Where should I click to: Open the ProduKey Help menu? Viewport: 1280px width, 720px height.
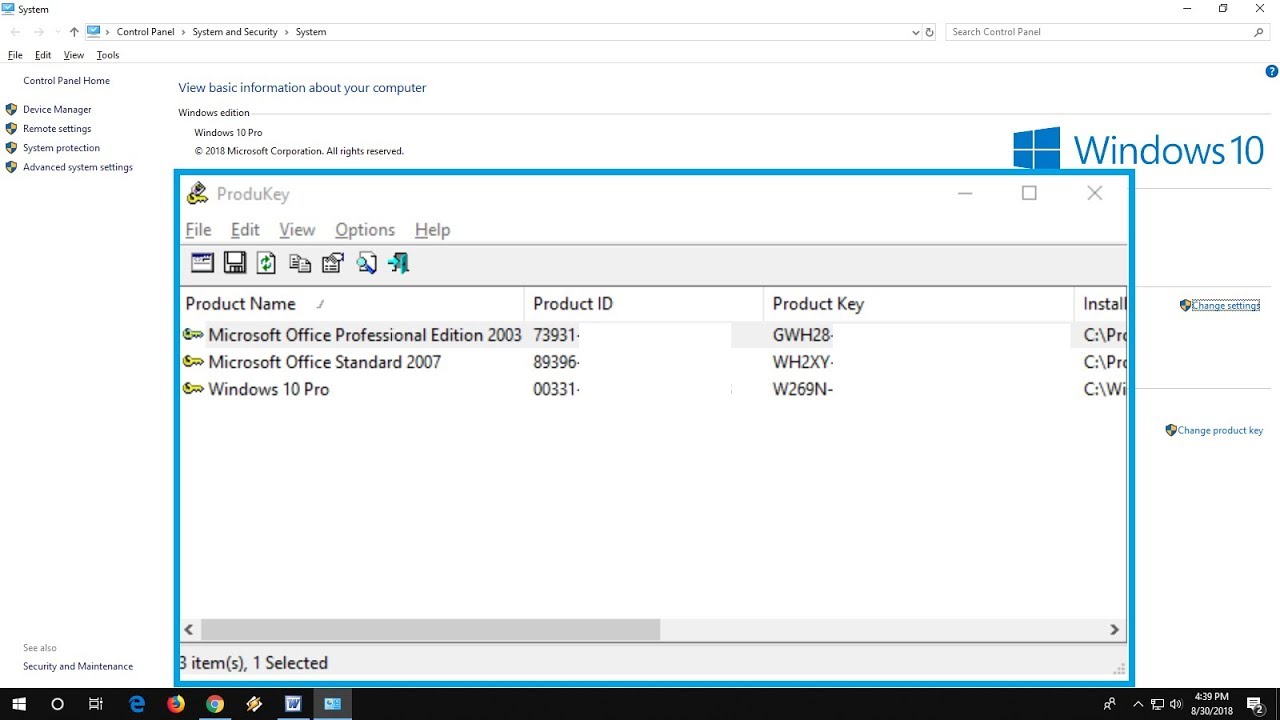tap(432, 230)
